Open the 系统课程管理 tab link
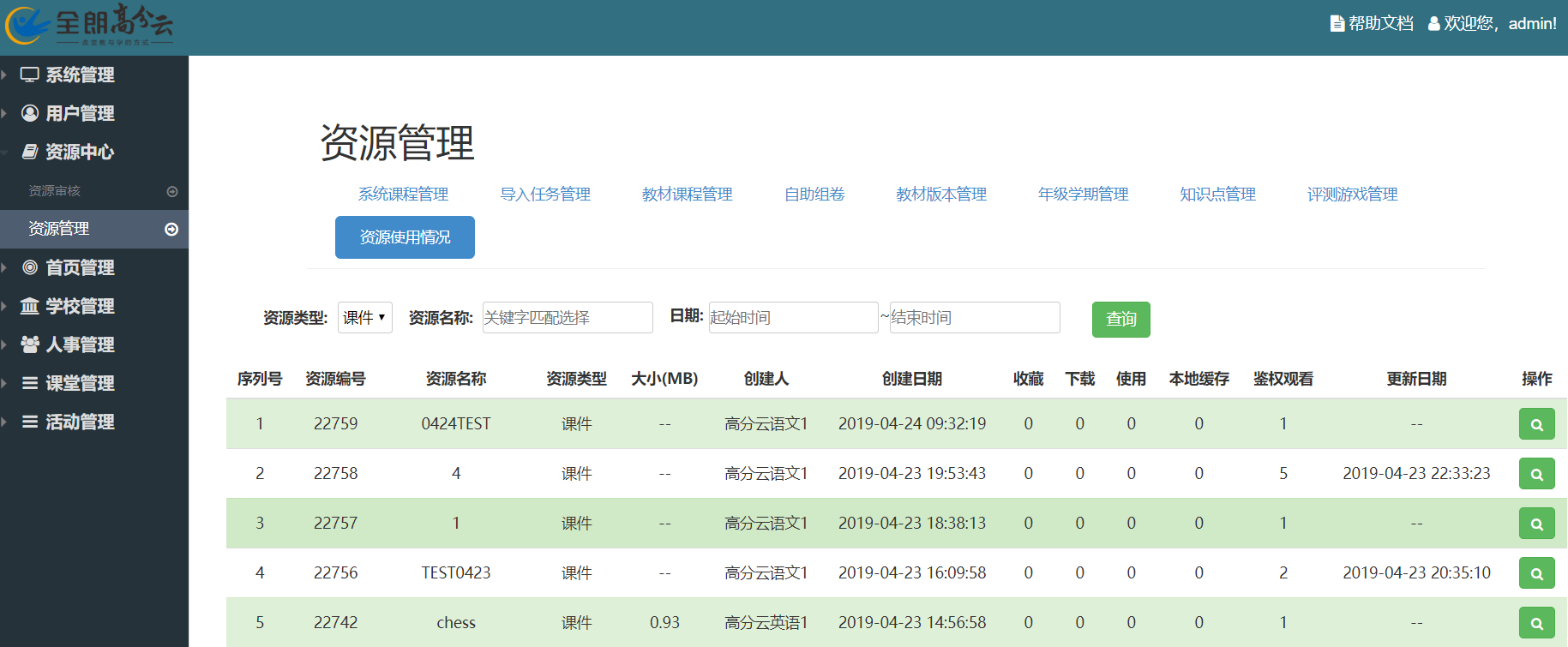 pyautogui.click(x=403, y=195)
